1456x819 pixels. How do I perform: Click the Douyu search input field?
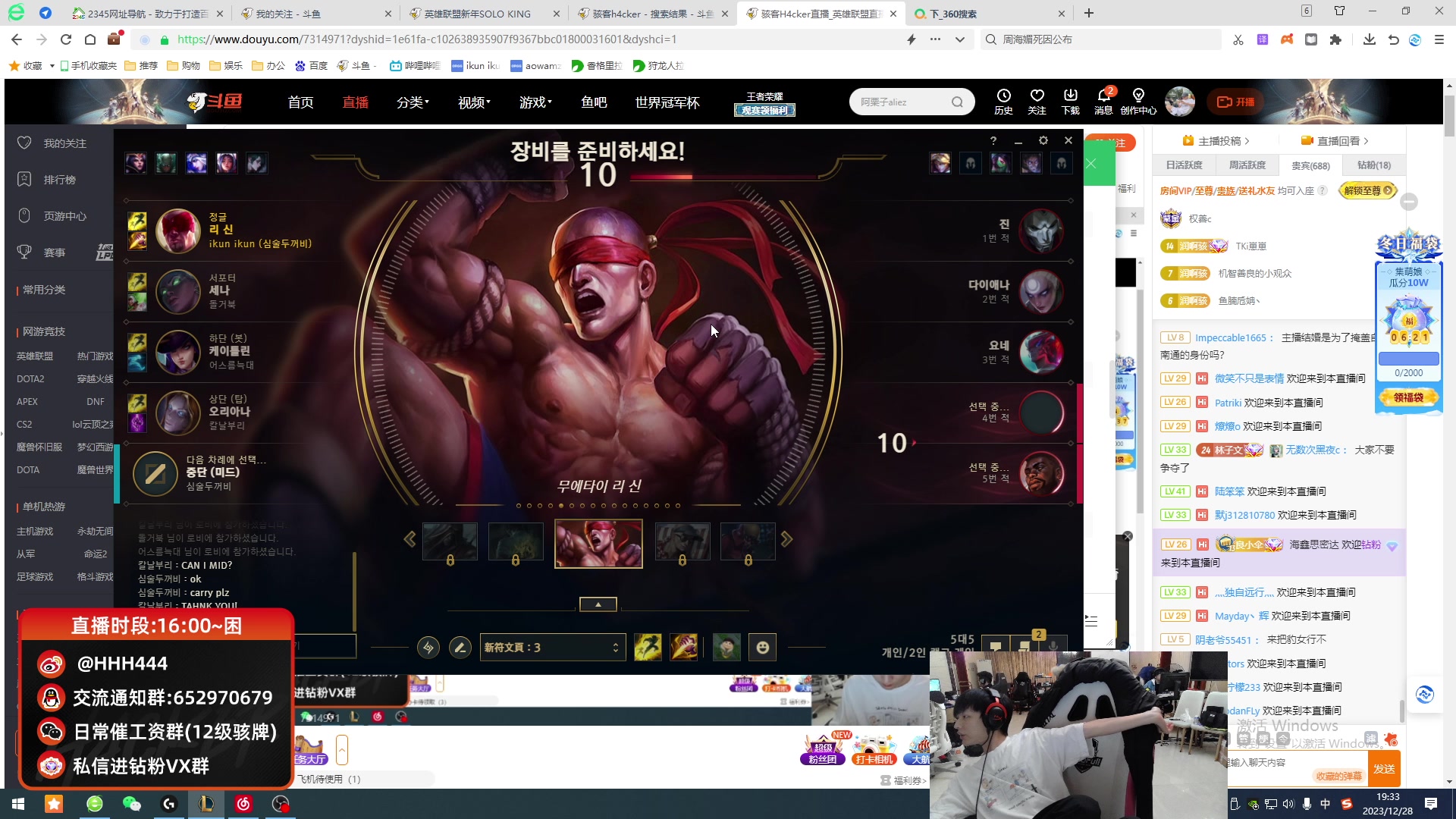[x=902, y=102]
